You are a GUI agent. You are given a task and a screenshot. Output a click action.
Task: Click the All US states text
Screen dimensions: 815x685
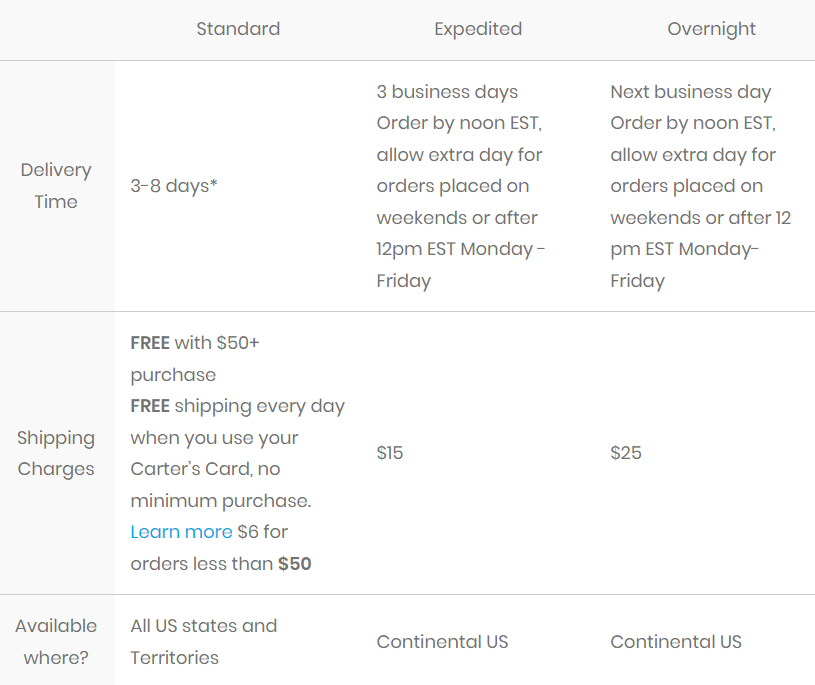[x=203, y=626]
